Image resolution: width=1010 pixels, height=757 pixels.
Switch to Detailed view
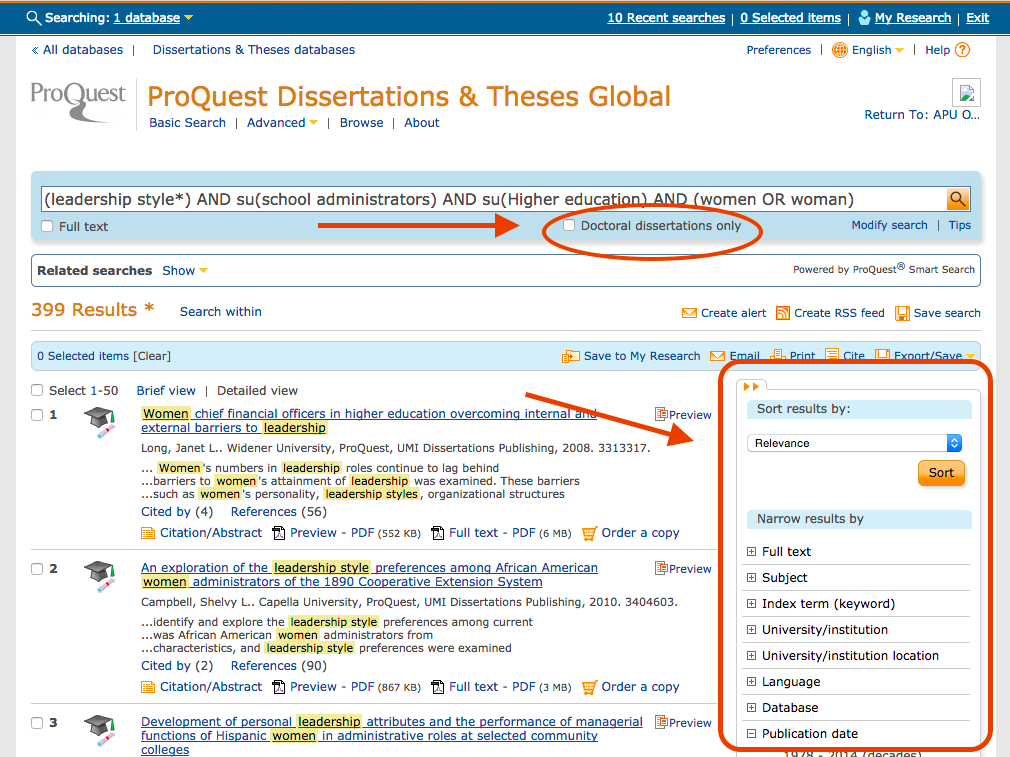(257, 390)
